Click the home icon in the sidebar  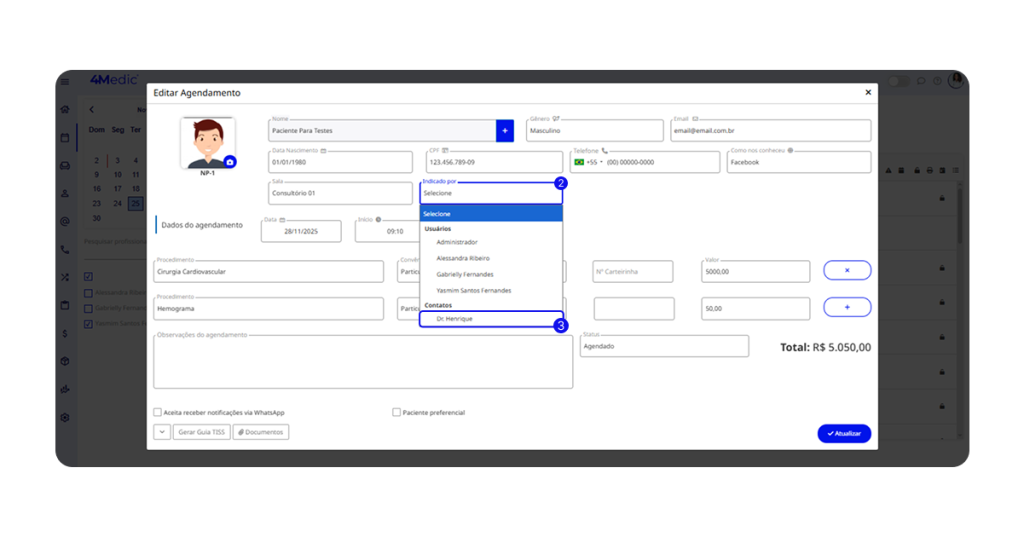point(65,109)
